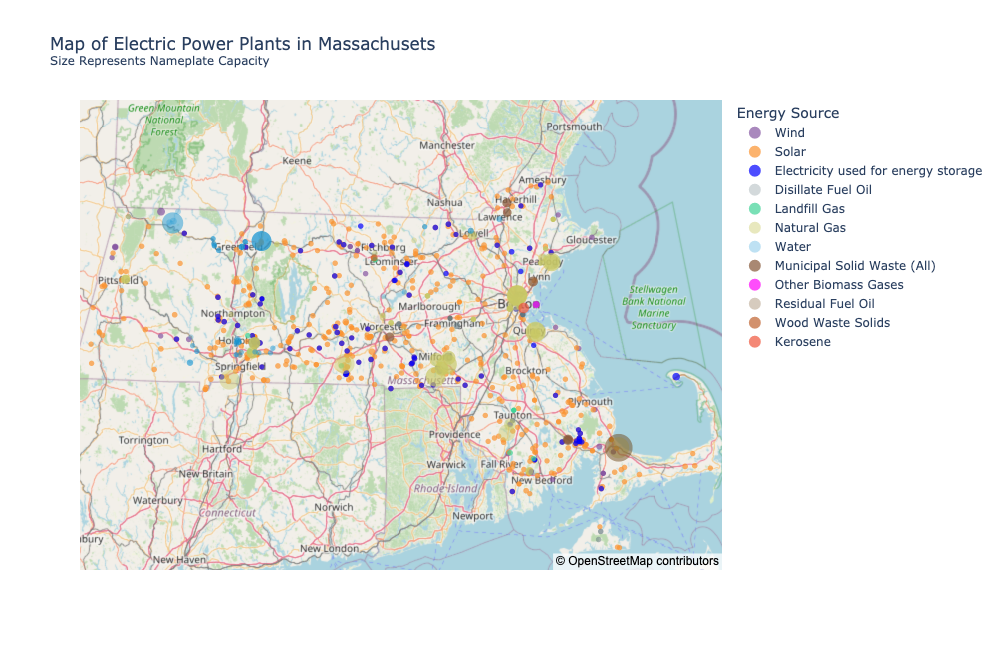Click the map chart title text

pos(242,44)
